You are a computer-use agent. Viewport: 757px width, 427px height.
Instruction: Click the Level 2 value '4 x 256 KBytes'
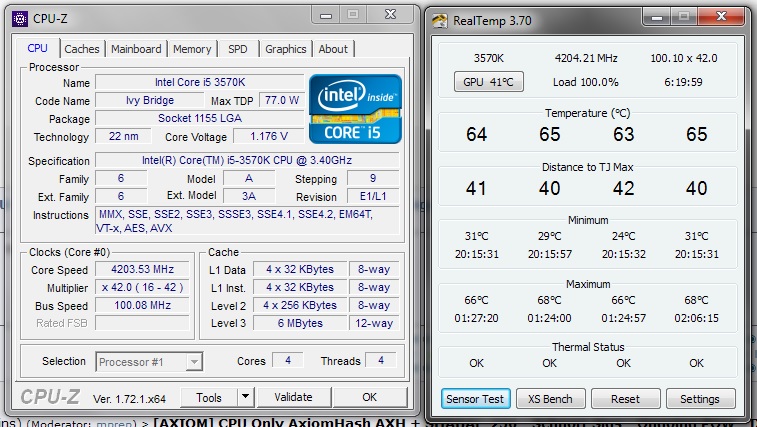tap(300, 305)
